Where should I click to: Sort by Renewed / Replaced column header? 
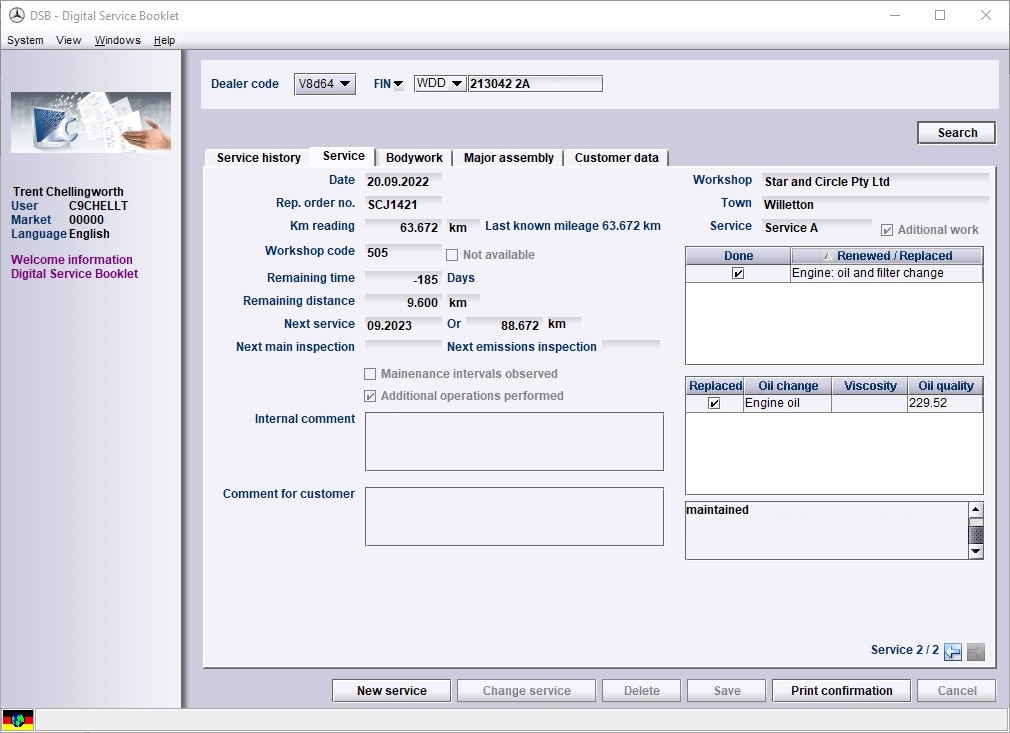pyautogui.click(x=887, y=256)
